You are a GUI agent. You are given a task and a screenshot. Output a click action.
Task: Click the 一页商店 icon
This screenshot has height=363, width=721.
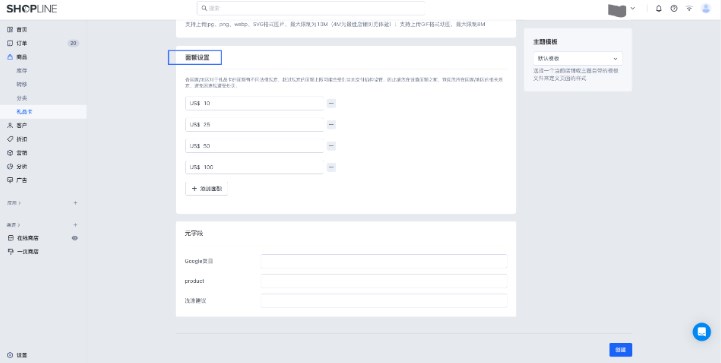10,252
